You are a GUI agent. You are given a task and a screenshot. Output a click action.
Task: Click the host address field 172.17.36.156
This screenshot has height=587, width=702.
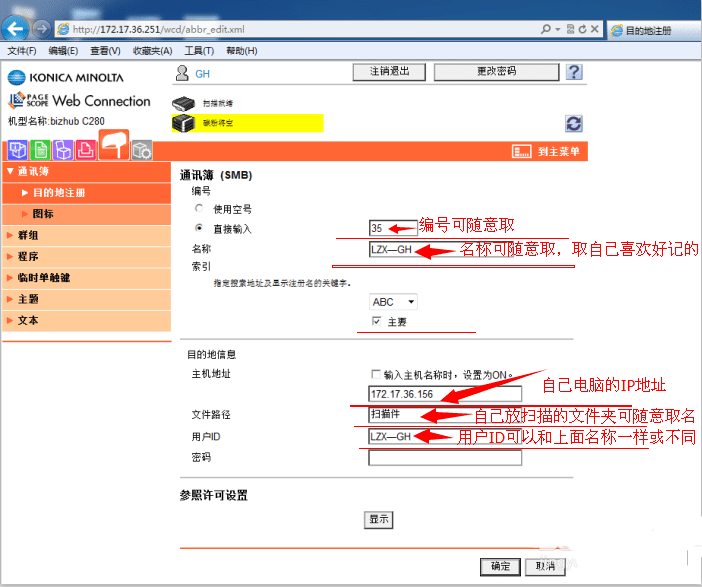coord(445,394)
